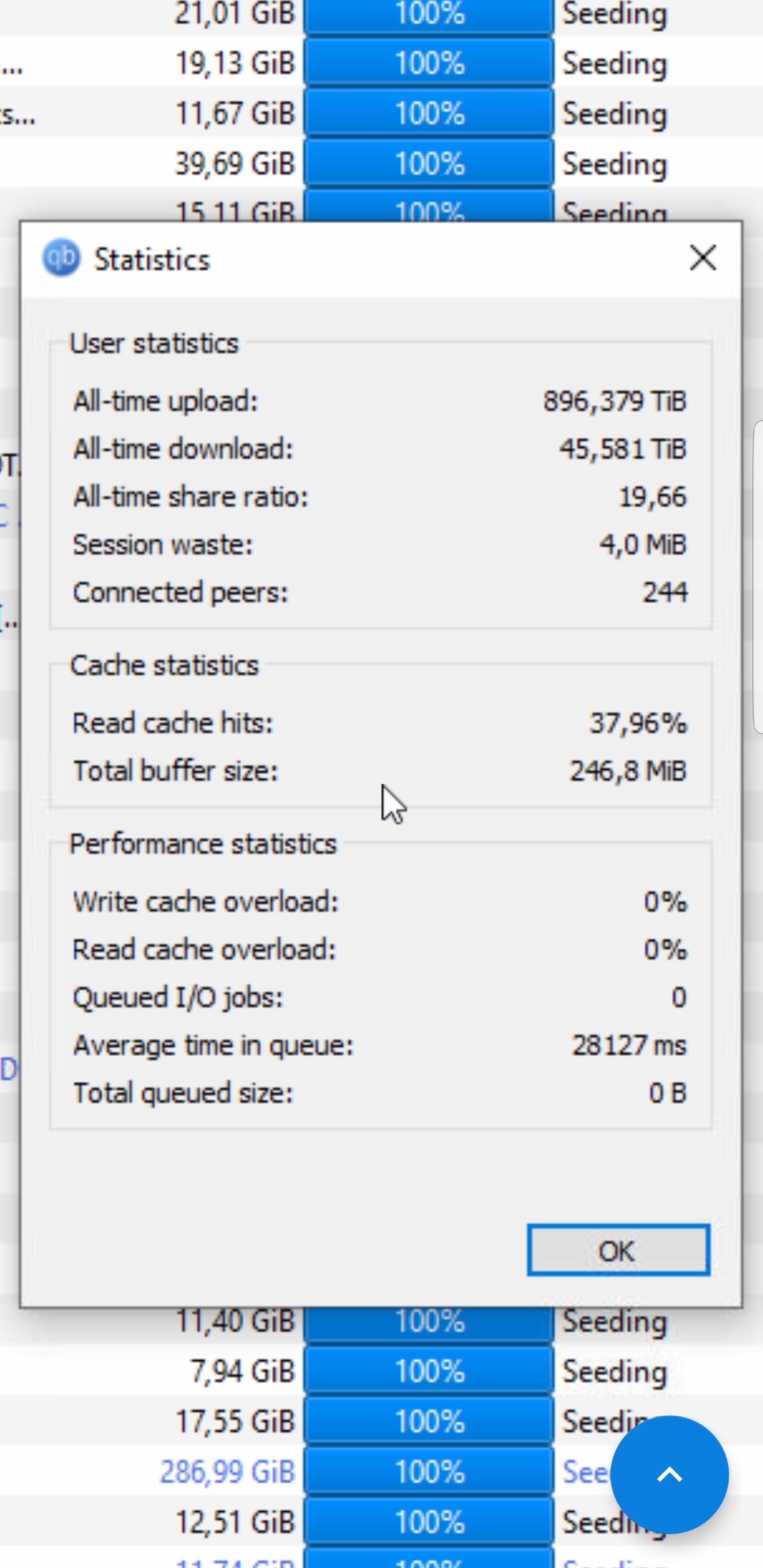Click the 12,51 GiB torrent progress bar
Viewport: 763px width, 1568px height.
pyautogui.click(x=429, y=1522)
